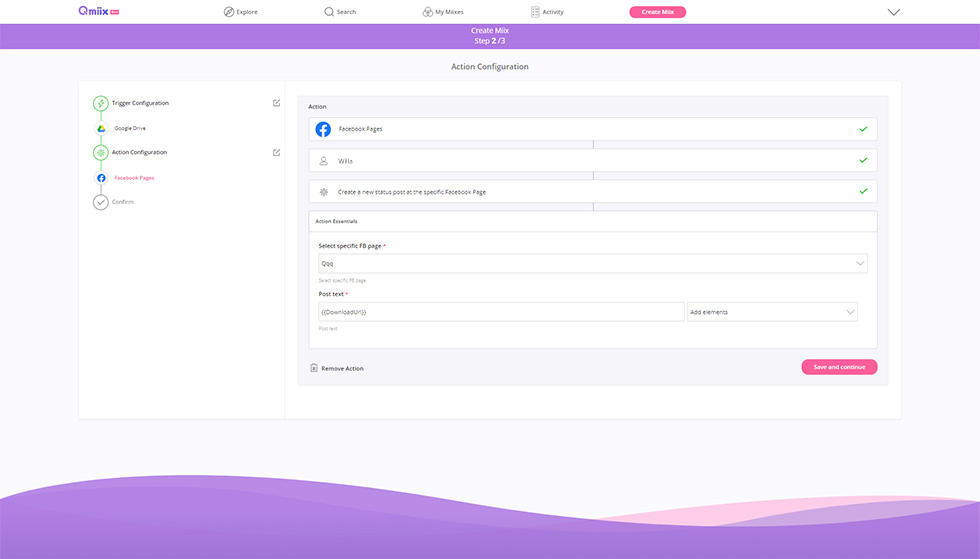
Task: Select the Facebook Pages step in sidebar
Action: coord(133,178)
